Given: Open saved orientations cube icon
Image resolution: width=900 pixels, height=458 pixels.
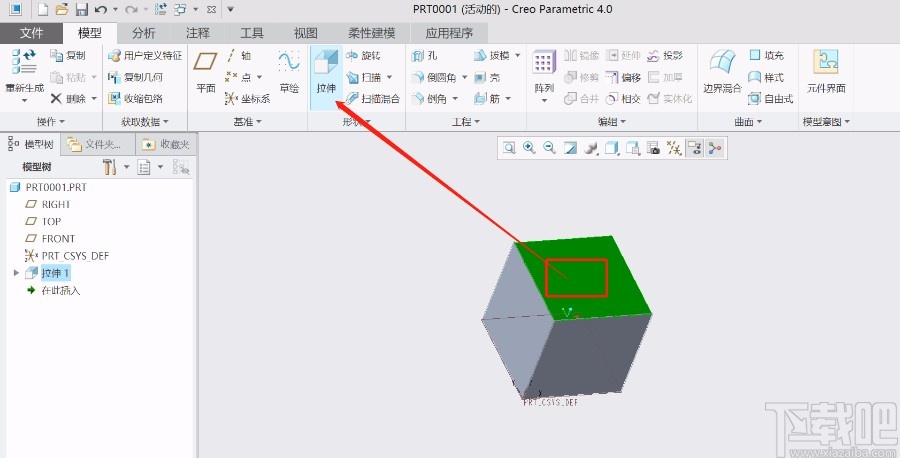Looking at the screenshot, I should [611, 149].
